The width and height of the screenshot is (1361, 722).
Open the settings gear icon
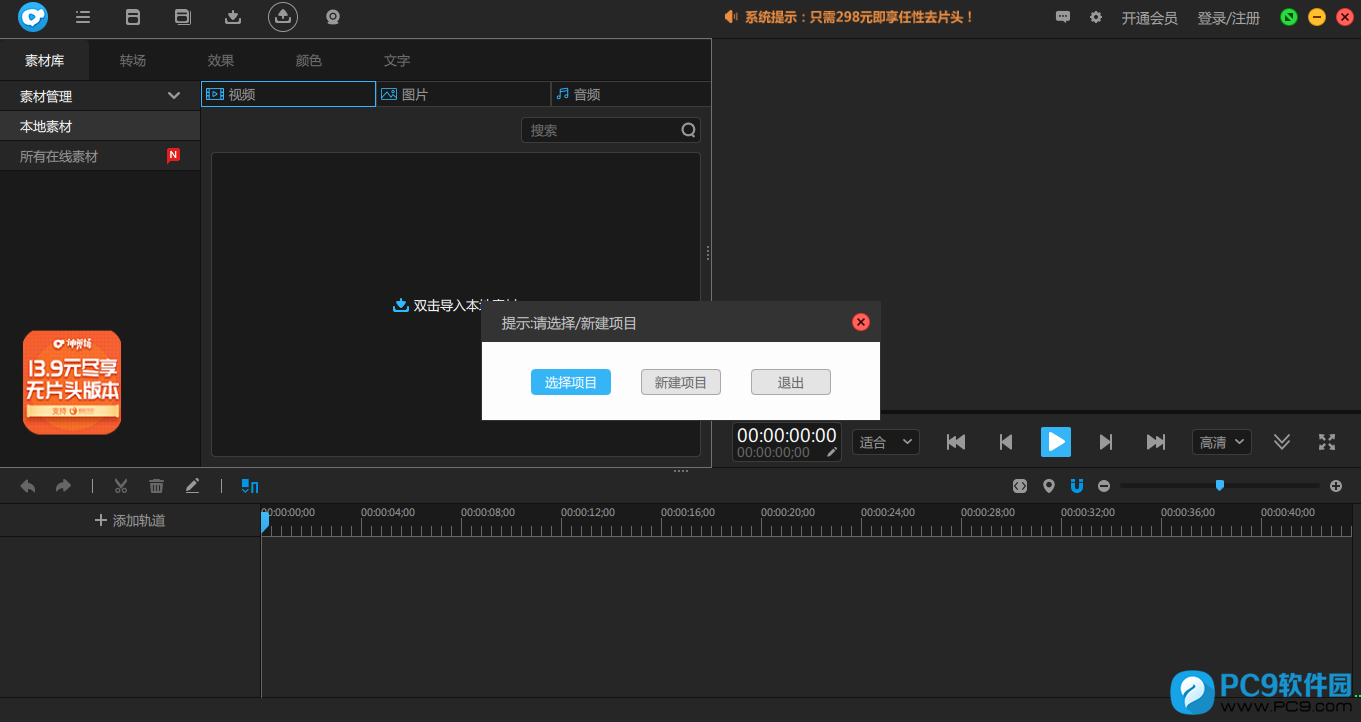[x=1096, y=17]
